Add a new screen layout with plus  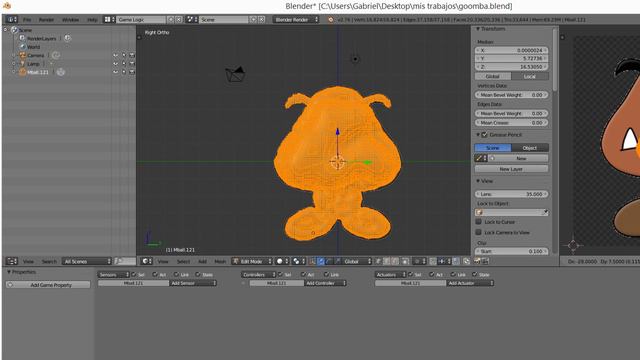pos(171,19)
